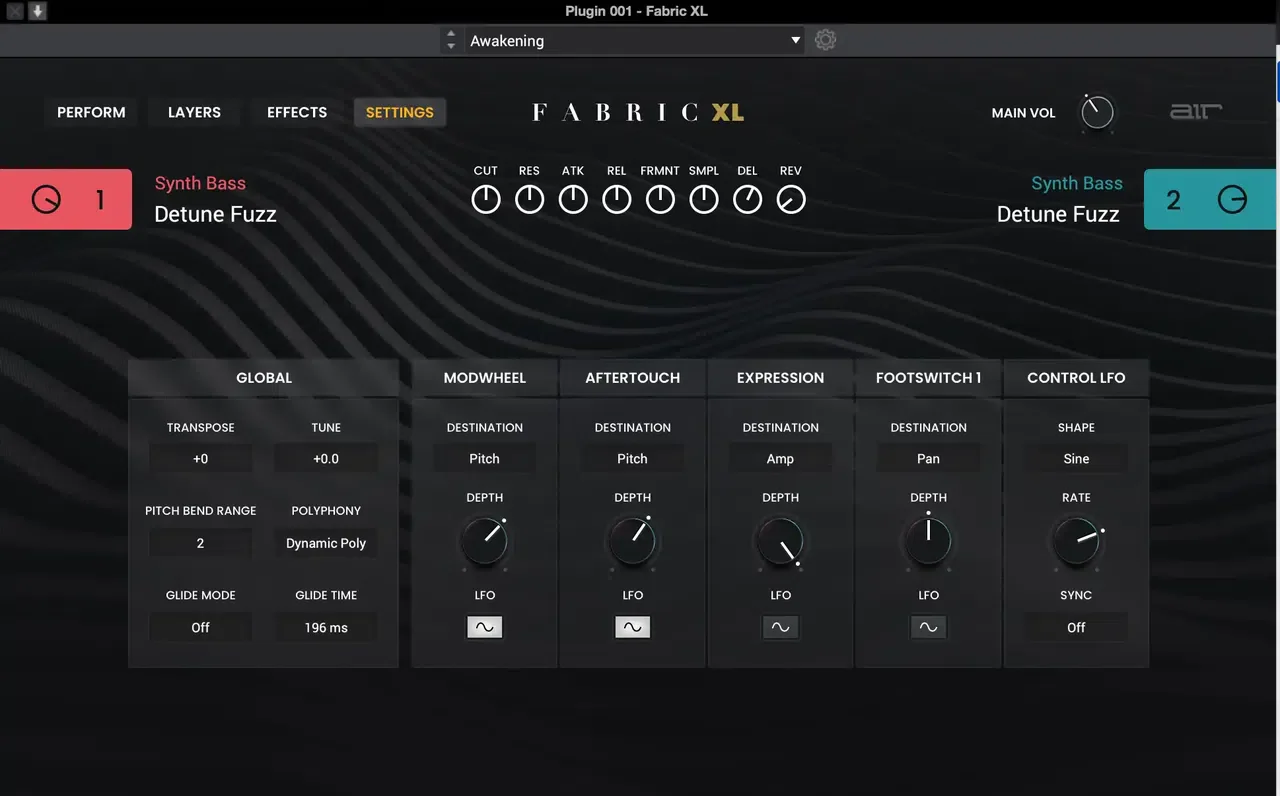Screen dimensions: 1280x796
Task: Open the Dynamic Poly polyphony dropdown
Action: pos(326,543)
